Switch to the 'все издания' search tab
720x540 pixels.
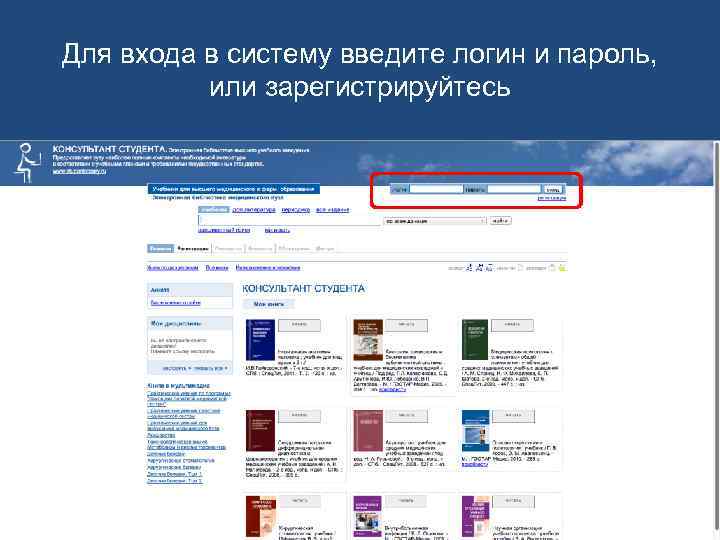332,209
